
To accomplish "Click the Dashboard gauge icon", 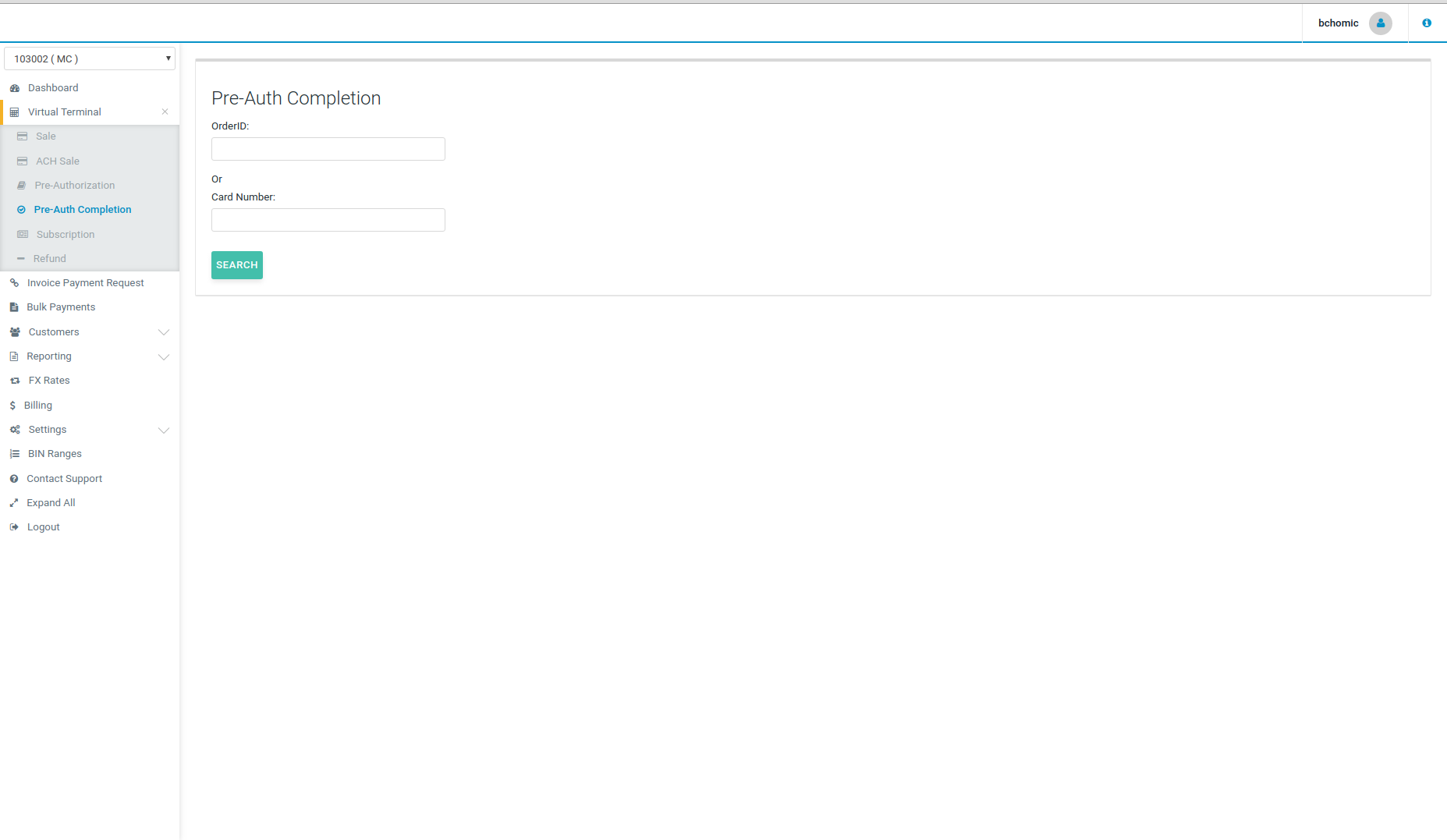I will [15, 88].
